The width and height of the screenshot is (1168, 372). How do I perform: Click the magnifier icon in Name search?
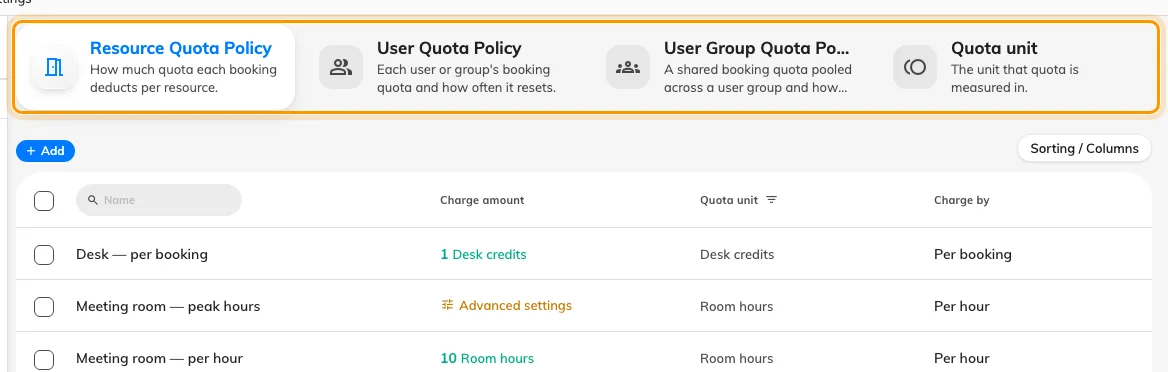(x=92, y=200)
